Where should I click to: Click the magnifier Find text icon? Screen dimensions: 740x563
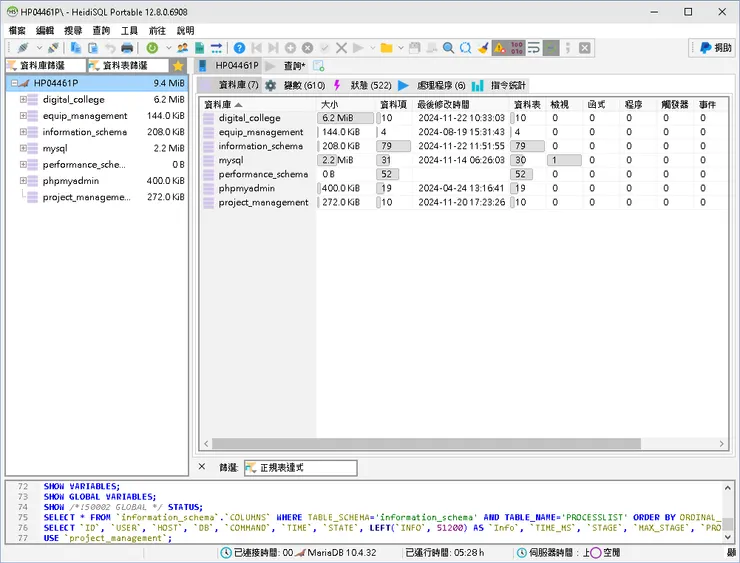(448, 48)
